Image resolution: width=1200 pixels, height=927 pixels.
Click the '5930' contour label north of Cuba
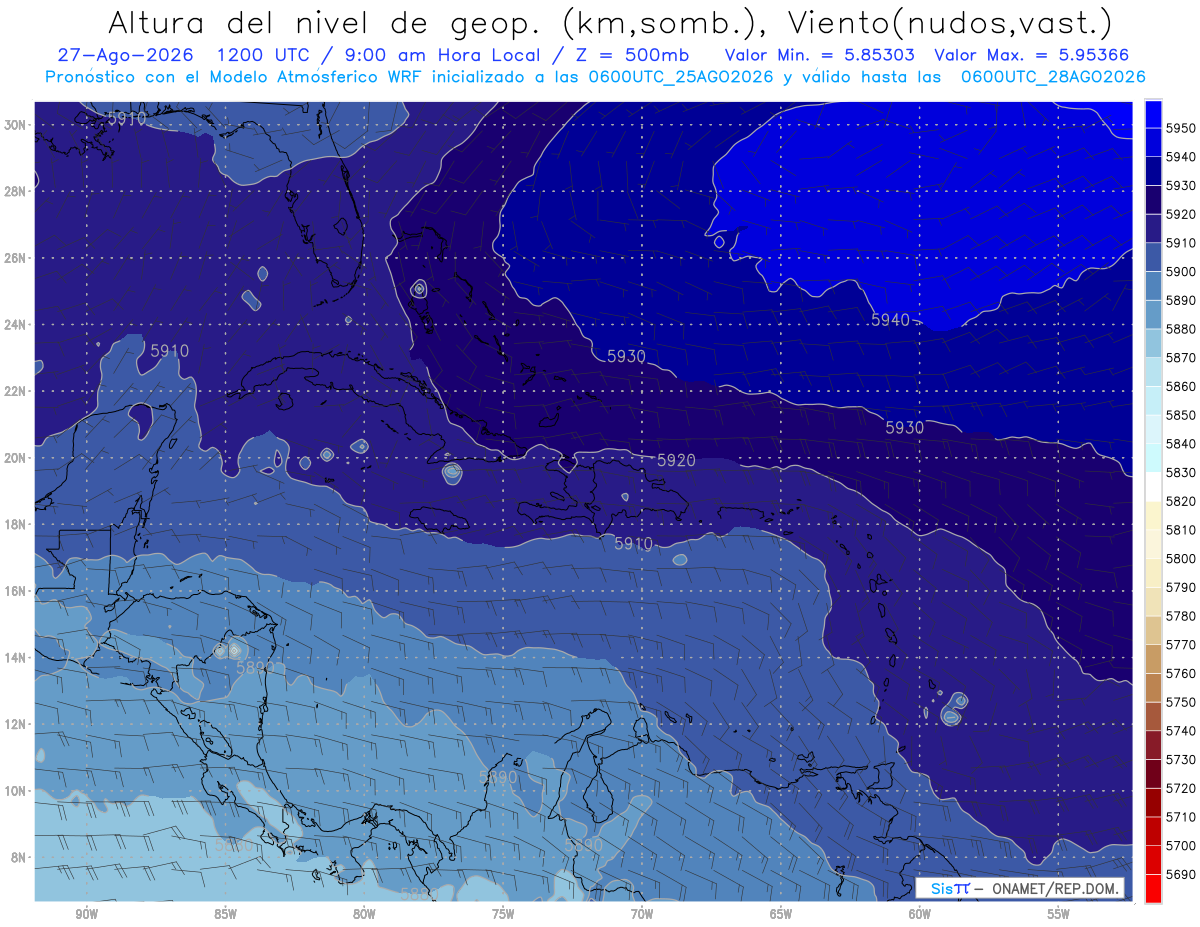(626, 356)
